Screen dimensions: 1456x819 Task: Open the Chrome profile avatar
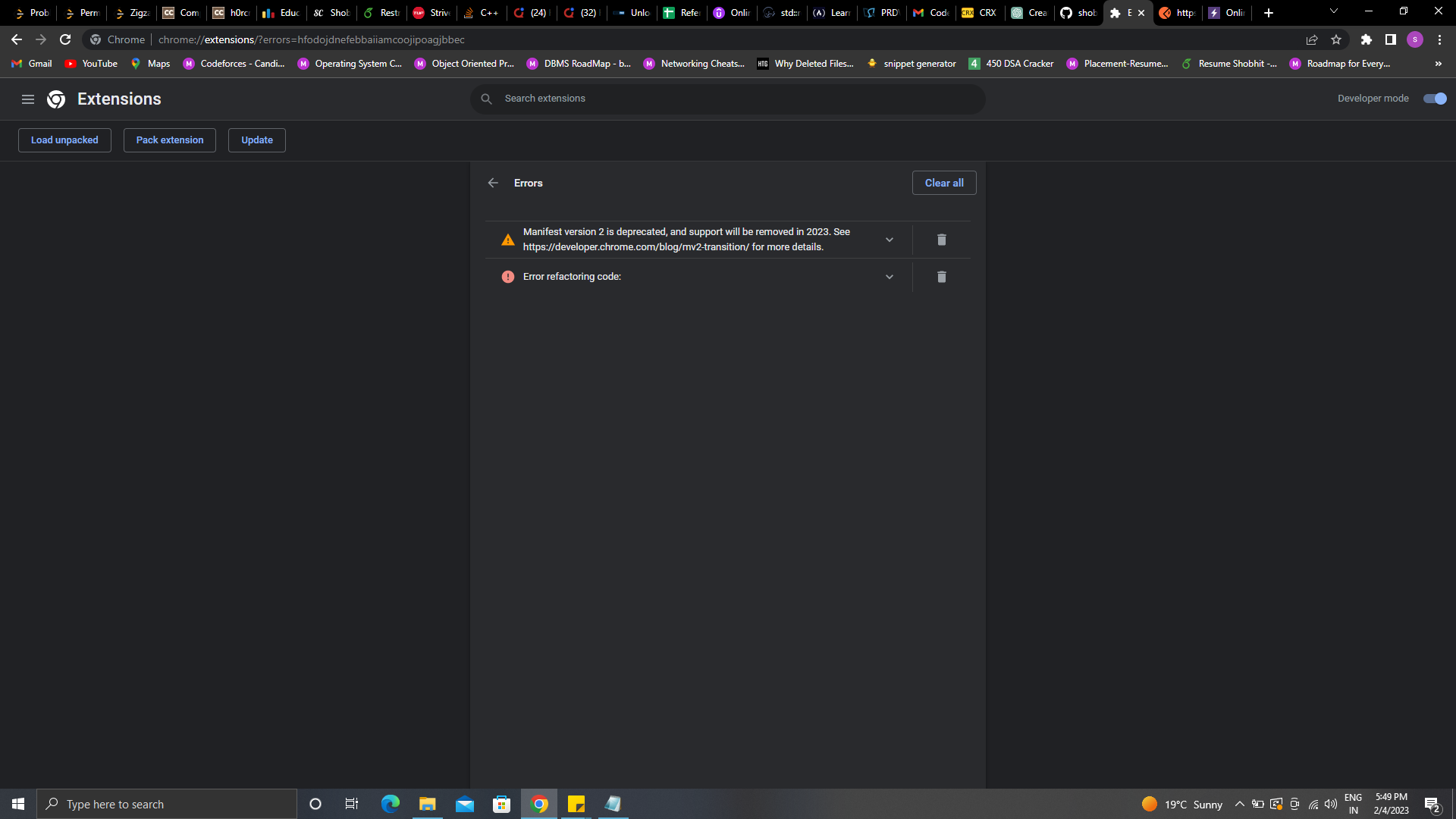tap(1415, 39)
